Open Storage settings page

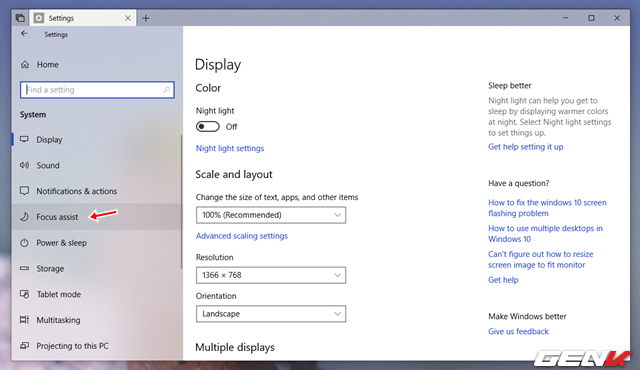(x=97, y=268)
